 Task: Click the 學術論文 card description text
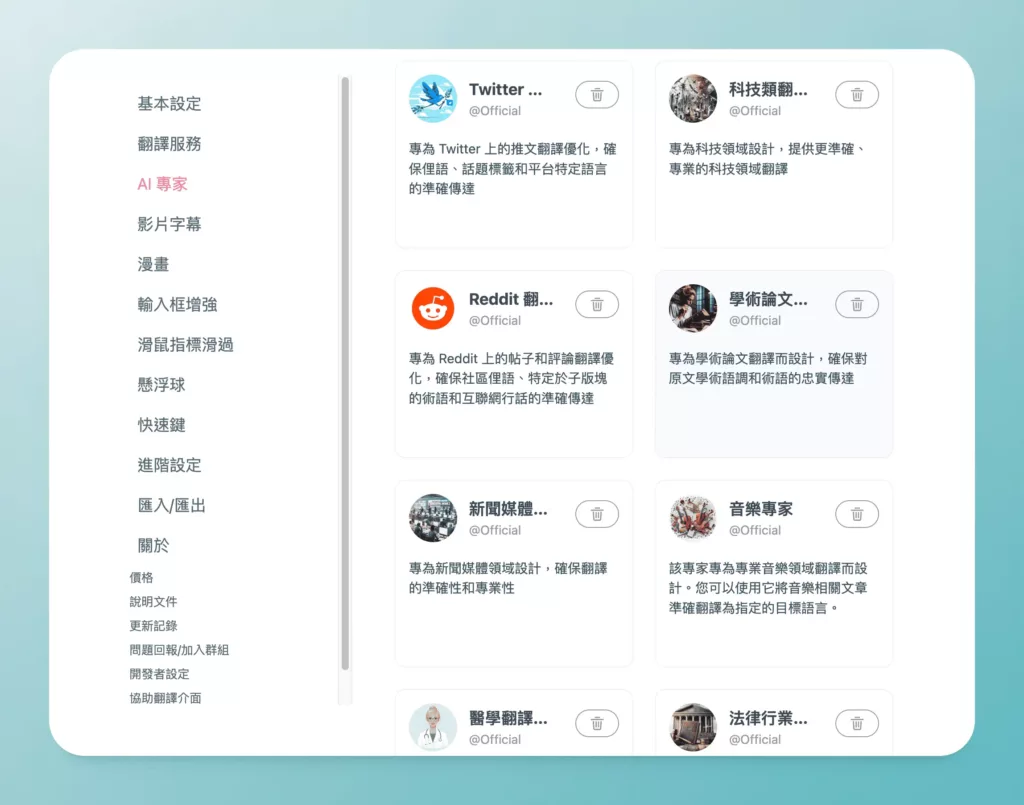tap(768, 368)
